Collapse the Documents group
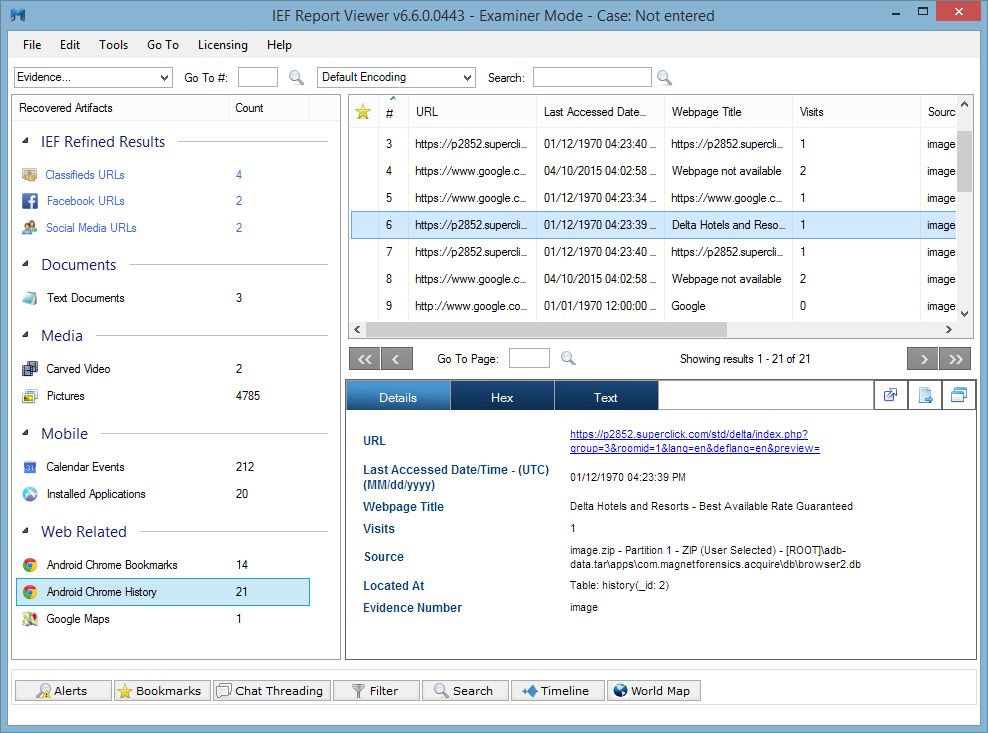Image resolution: width=988 pixels, height=733 pixels. [25, 264]
